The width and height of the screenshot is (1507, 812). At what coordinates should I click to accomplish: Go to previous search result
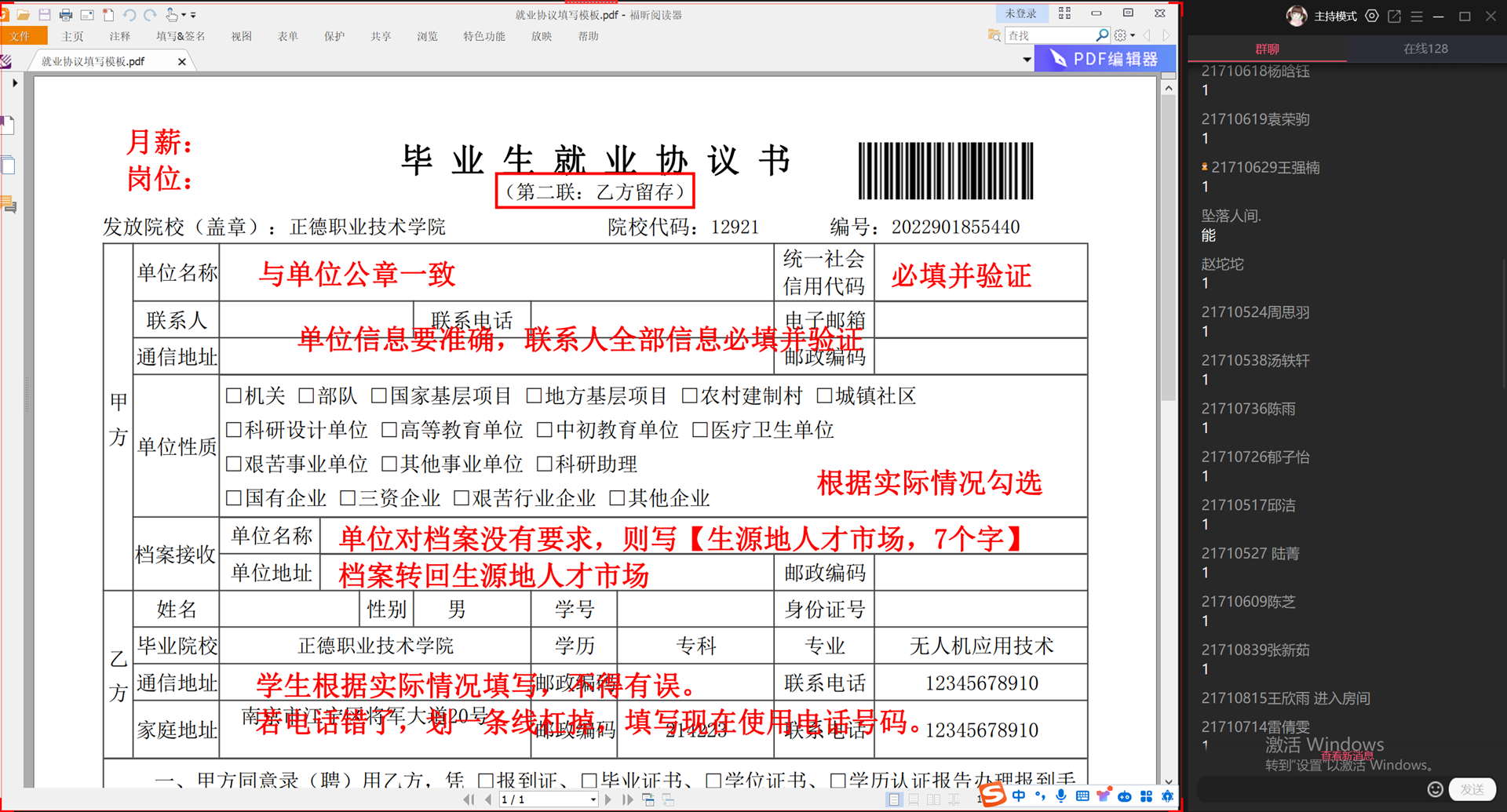coord(1147,35)
